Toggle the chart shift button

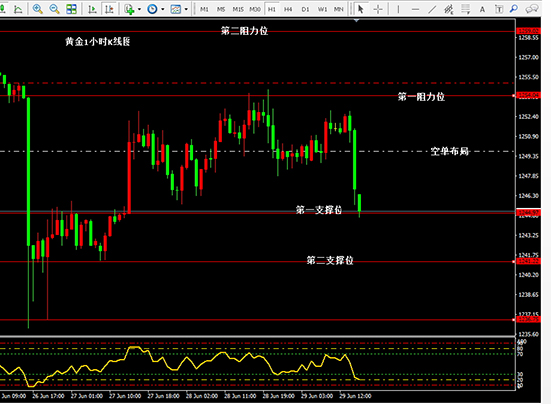[x=109, y=9]
